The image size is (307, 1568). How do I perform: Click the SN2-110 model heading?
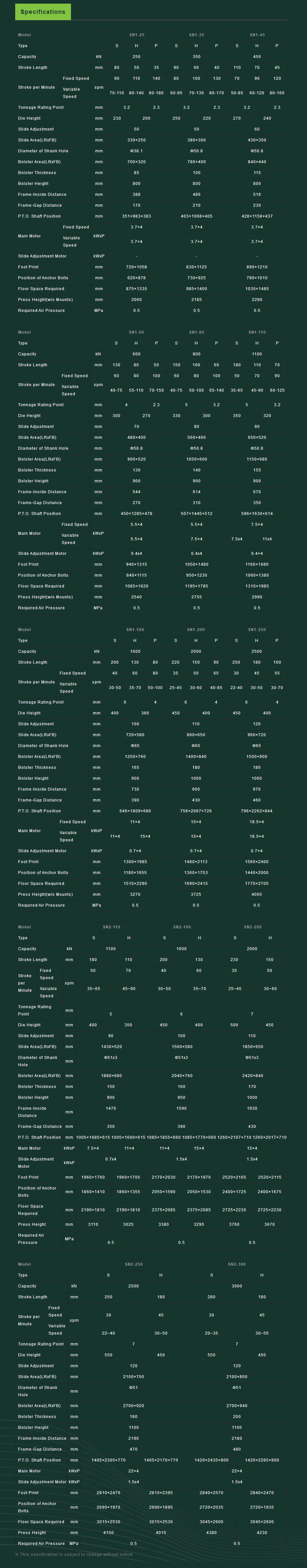click(112, 927)
